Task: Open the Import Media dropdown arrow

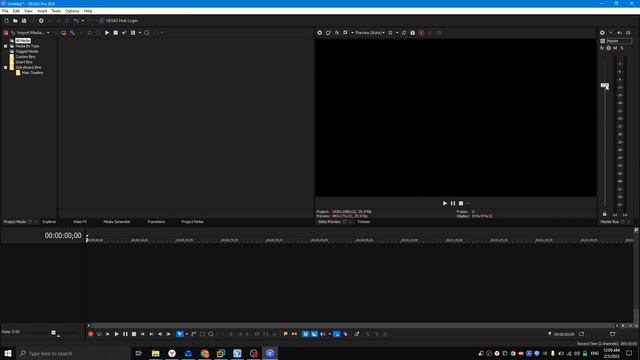Action: click(x=48, y=33)
